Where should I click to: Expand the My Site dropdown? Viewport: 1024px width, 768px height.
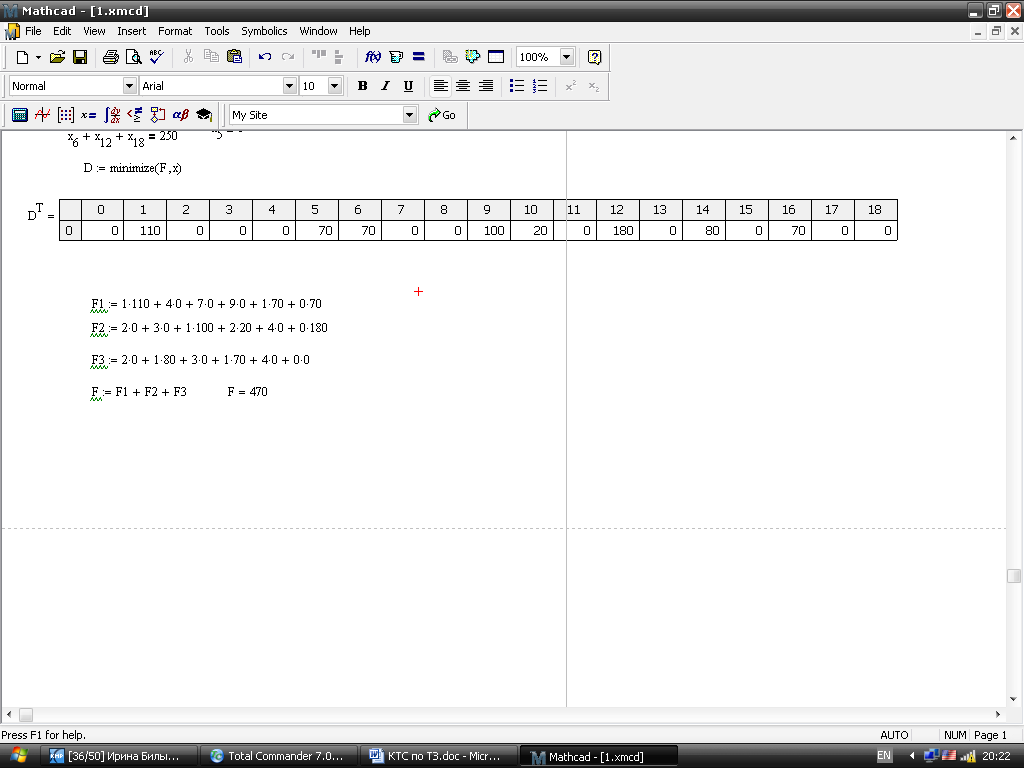[409, 116]
